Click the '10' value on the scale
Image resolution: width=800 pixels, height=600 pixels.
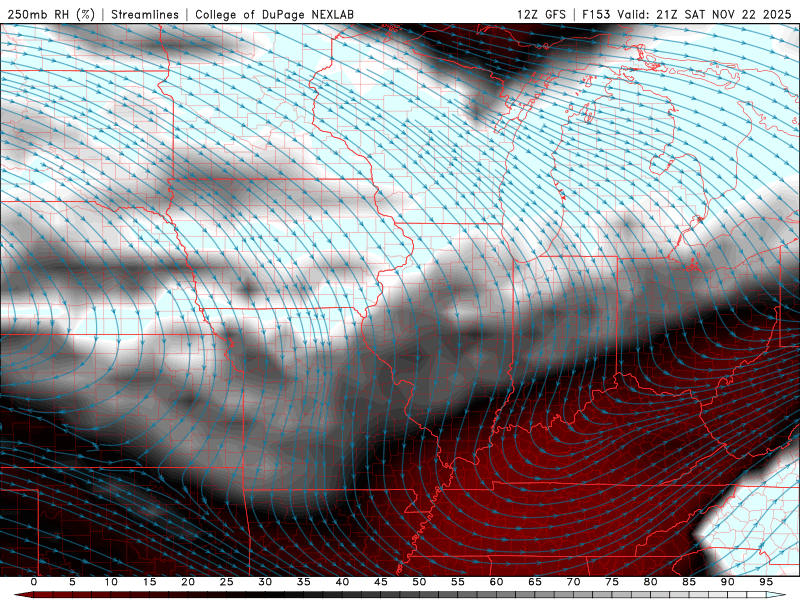[111, 582]
